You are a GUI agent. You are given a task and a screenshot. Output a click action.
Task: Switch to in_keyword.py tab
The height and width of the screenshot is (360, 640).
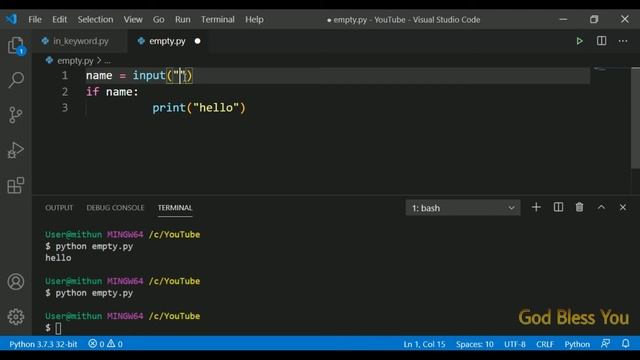(x=80, y=41)
